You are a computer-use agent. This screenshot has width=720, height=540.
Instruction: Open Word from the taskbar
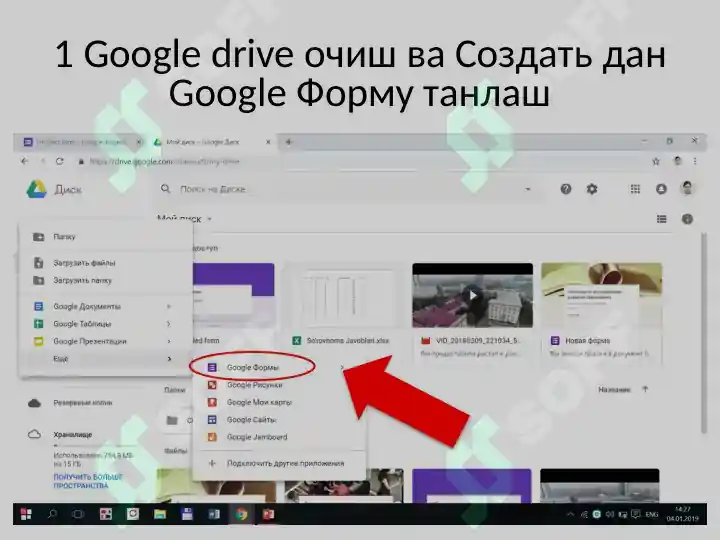coord(214,514)
